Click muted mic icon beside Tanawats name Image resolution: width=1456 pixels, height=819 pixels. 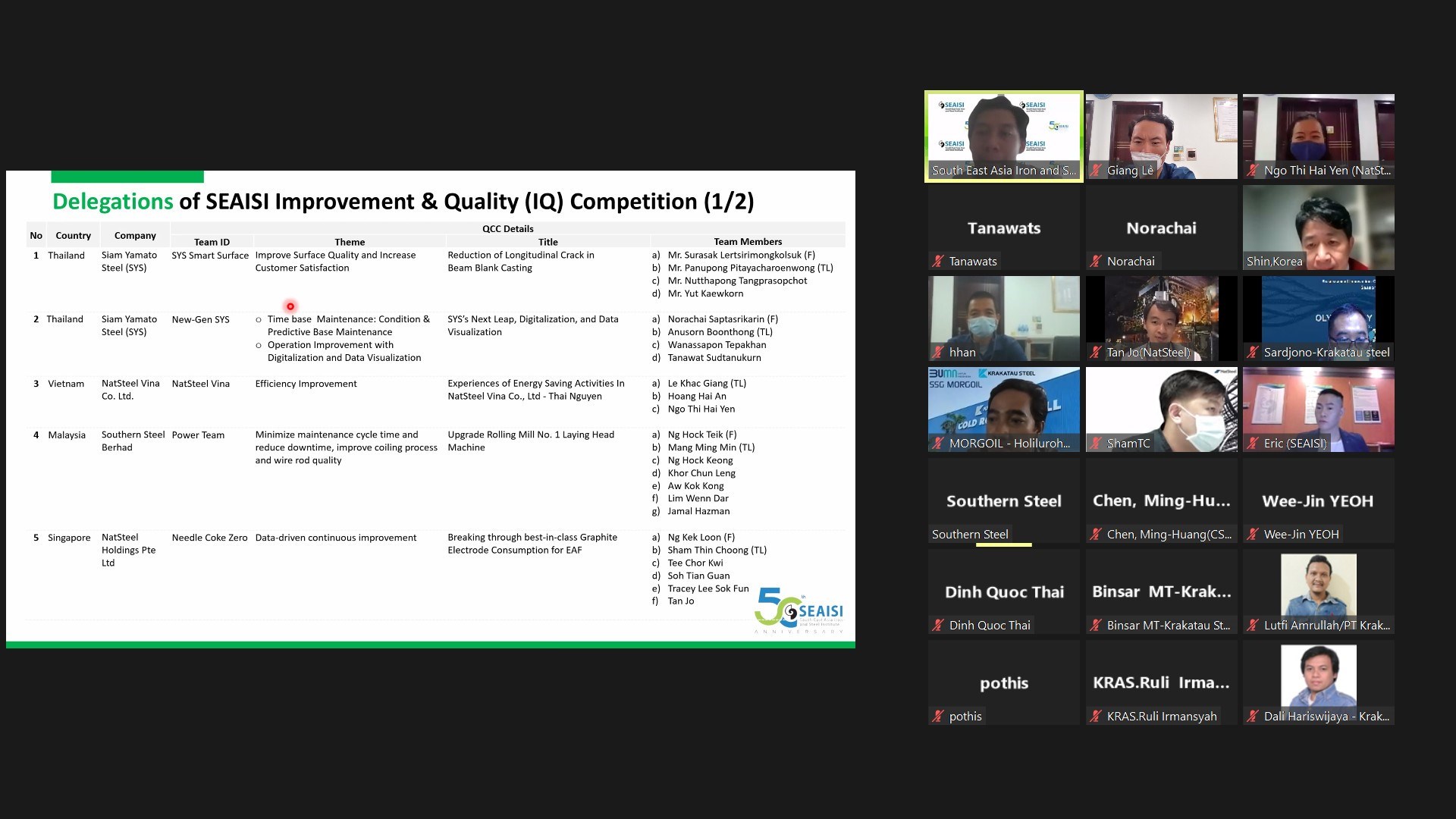938,262
